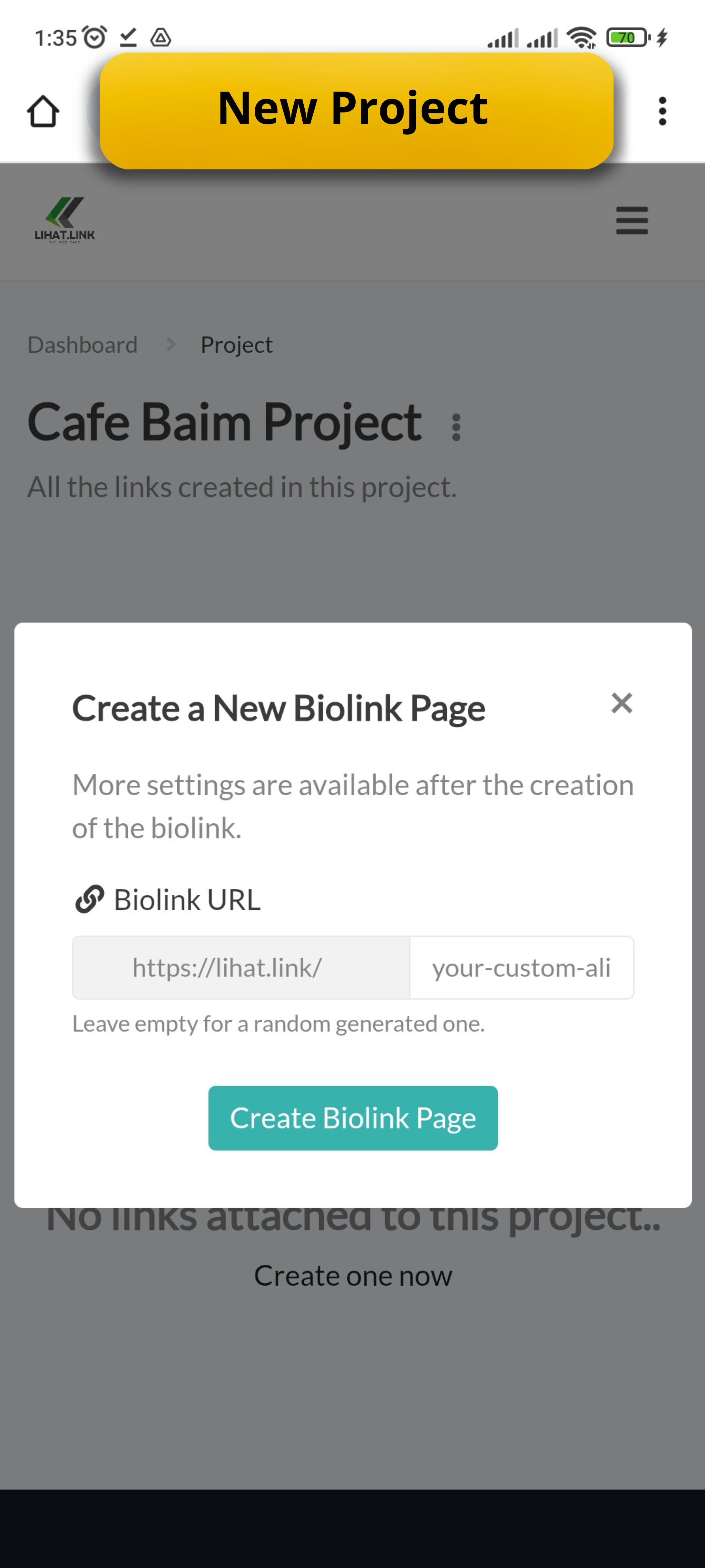The image size is (705, 1568).
Task: Tap the Biolink URL field label
Action: coord(187,900)
